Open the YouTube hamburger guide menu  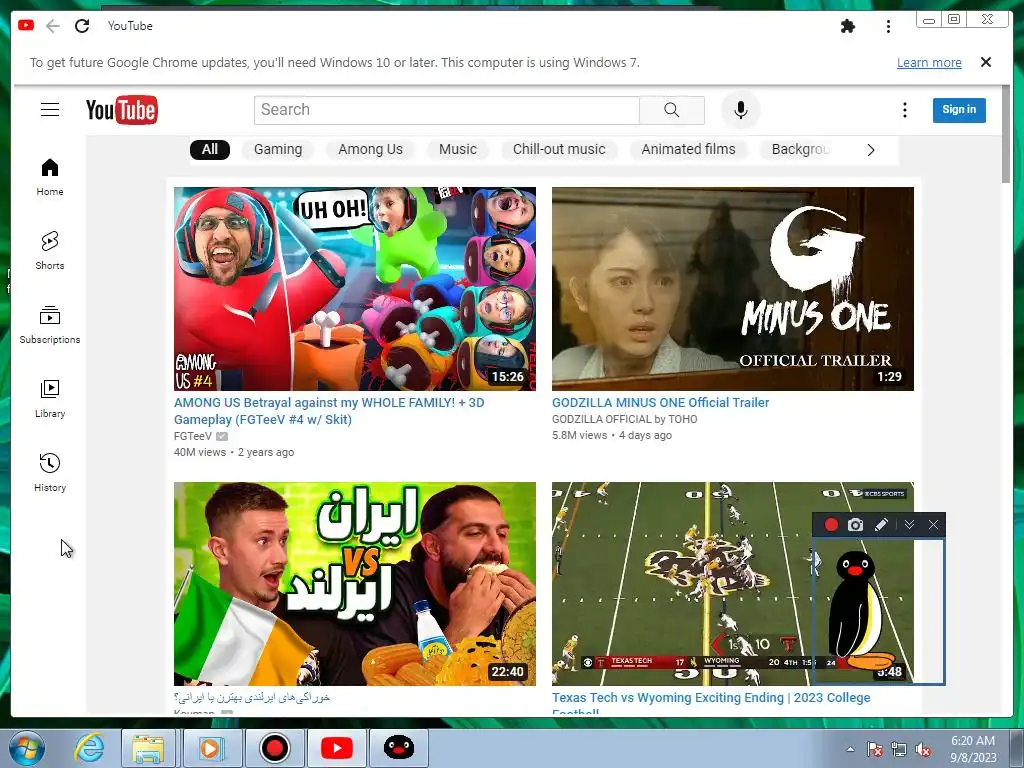(x=50, y=110)
